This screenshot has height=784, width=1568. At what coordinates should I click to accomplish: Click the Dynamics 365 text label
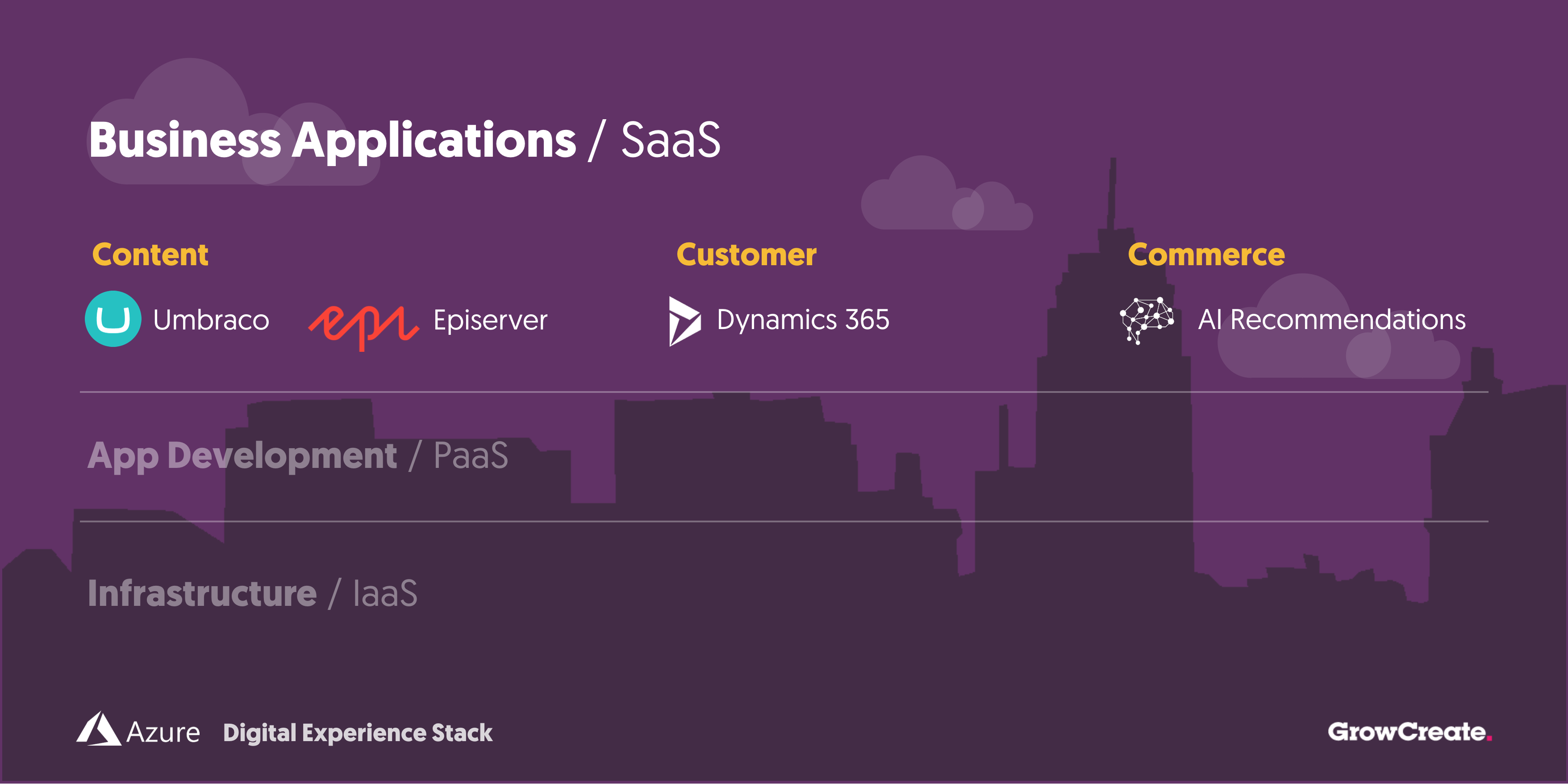(x=803, y=320)
